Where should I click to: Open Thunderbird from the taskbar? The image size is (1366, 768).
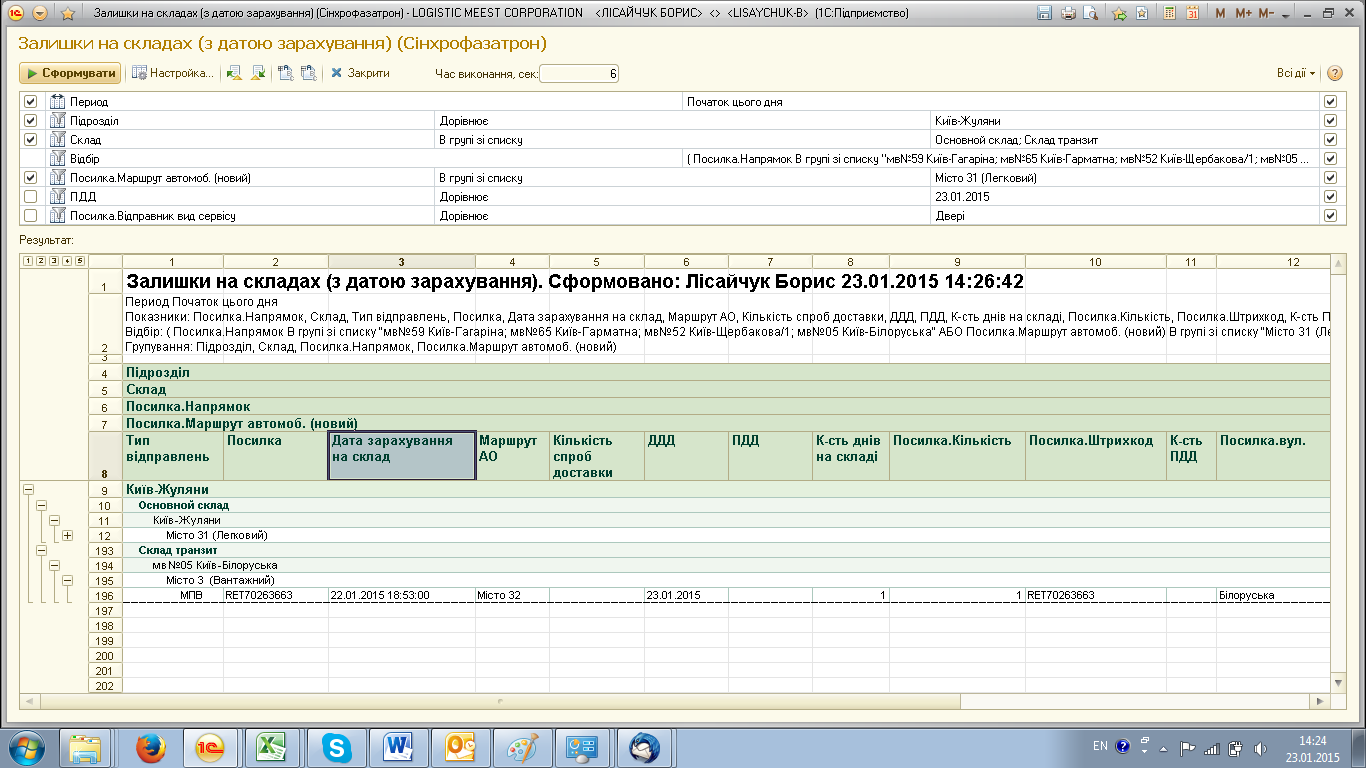645,747
